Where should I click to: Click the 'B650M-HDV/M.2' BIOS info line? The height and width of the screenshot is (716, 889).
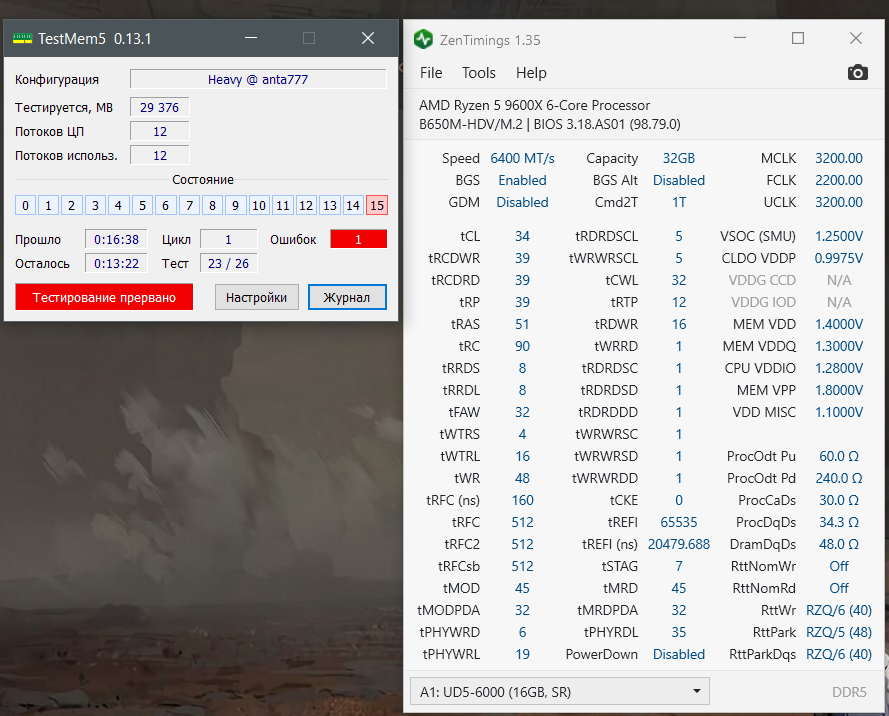(549, 124)
